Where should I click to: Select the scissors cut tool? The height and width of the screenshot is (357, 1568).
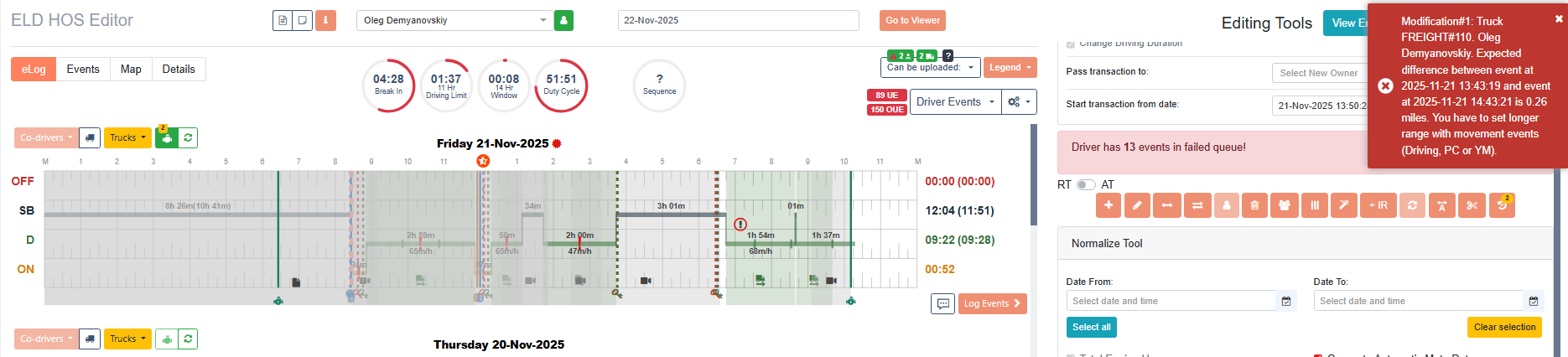pyautogui.click(x=1472, y=205)
